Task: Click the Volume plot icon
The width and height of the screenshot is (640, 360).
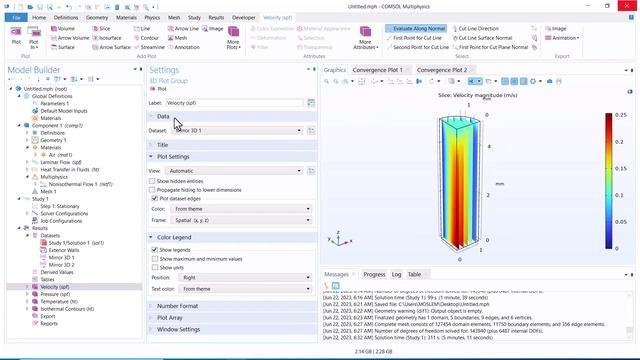Action: [x=54, y=29]
